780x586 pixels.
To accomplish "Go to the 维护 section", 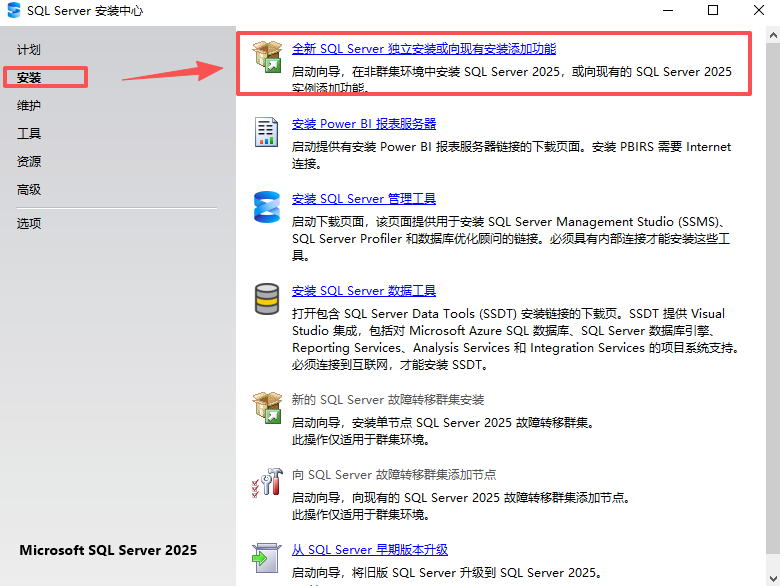I will [29, 105].
